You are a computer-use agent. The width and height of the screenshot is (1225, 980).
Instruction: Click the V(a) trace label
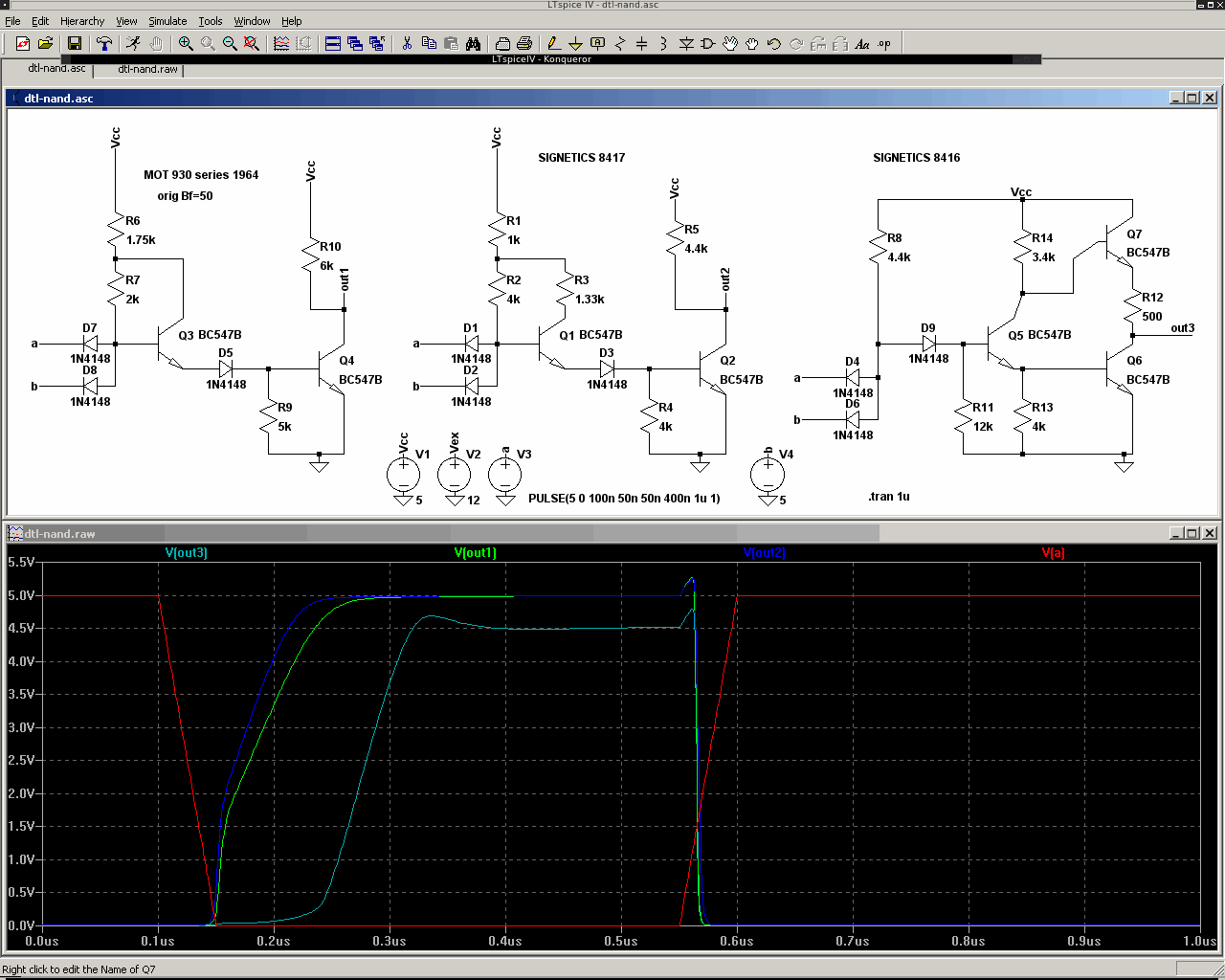[x=1053, y=552]
